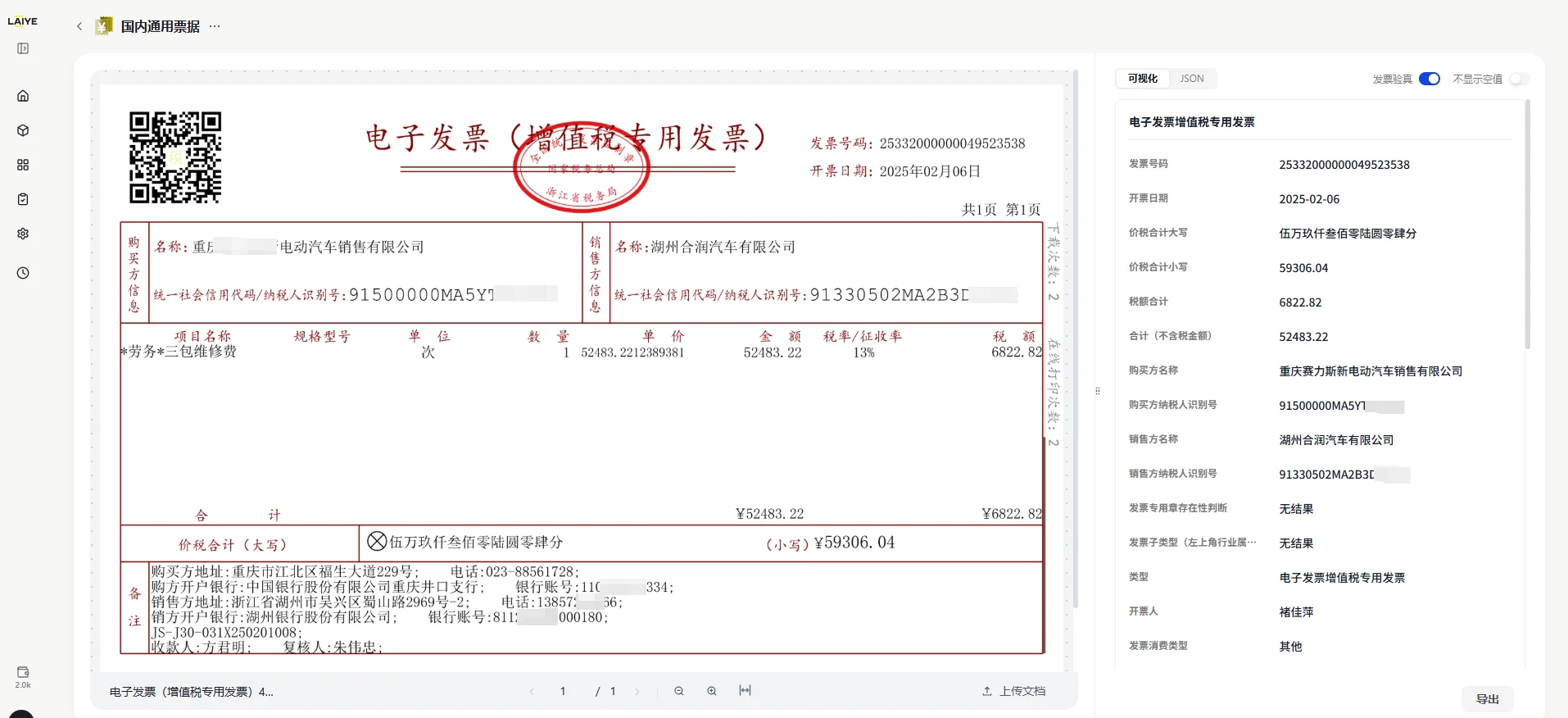The width and height of the screenshot is (1568, 718).
Task: Click the 国内通用票据 yellow app icon
Action: 103,26
